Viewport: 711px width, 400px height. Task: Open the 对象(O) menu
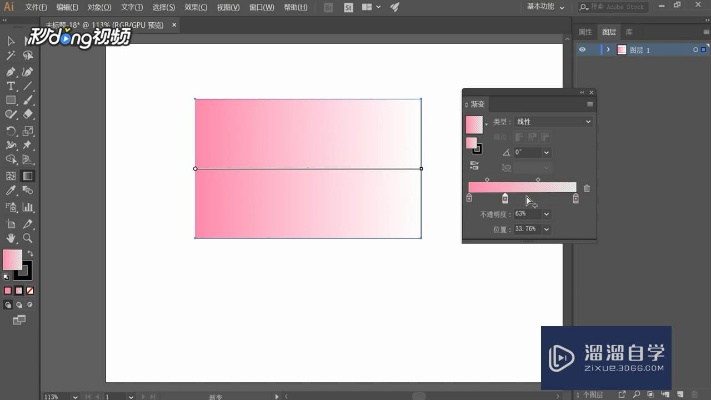pyautogui.click(x=99, y=7)
